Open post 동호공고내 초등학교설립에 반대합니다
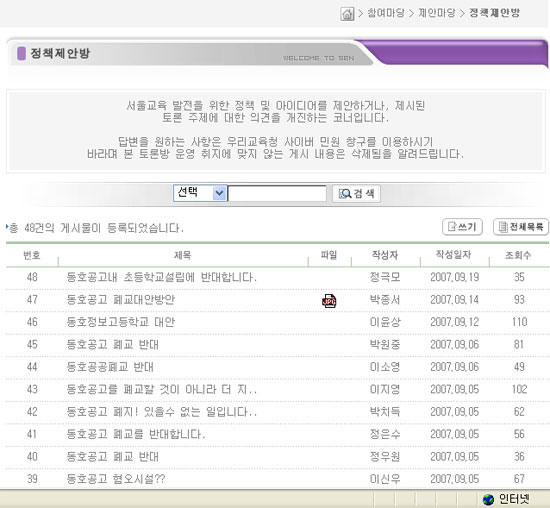 (x=162, y=278)
